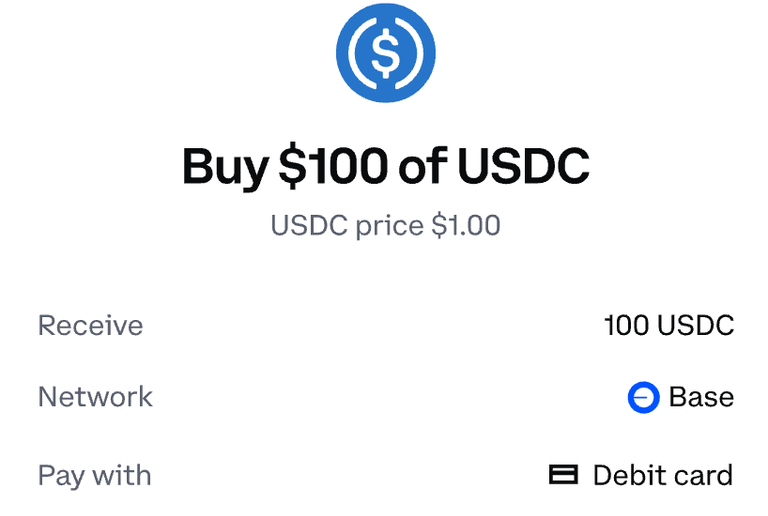
Task: Click the $1.00 price value
Action: (466, 225)
